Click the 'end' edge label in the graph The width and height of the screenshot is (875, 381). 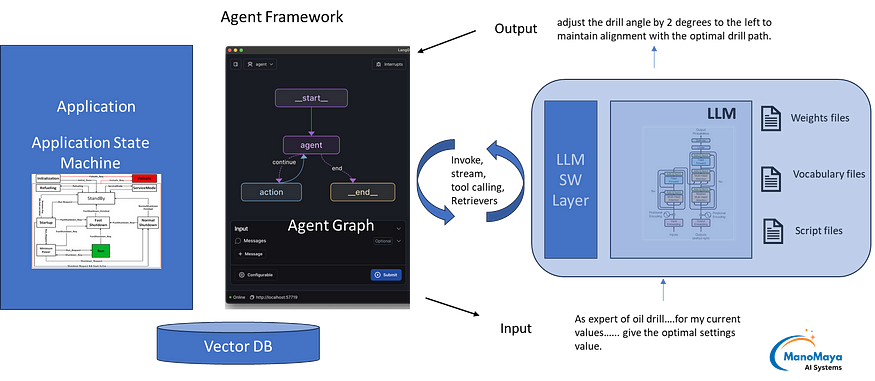pyautogui.click(x=336, y=168)
